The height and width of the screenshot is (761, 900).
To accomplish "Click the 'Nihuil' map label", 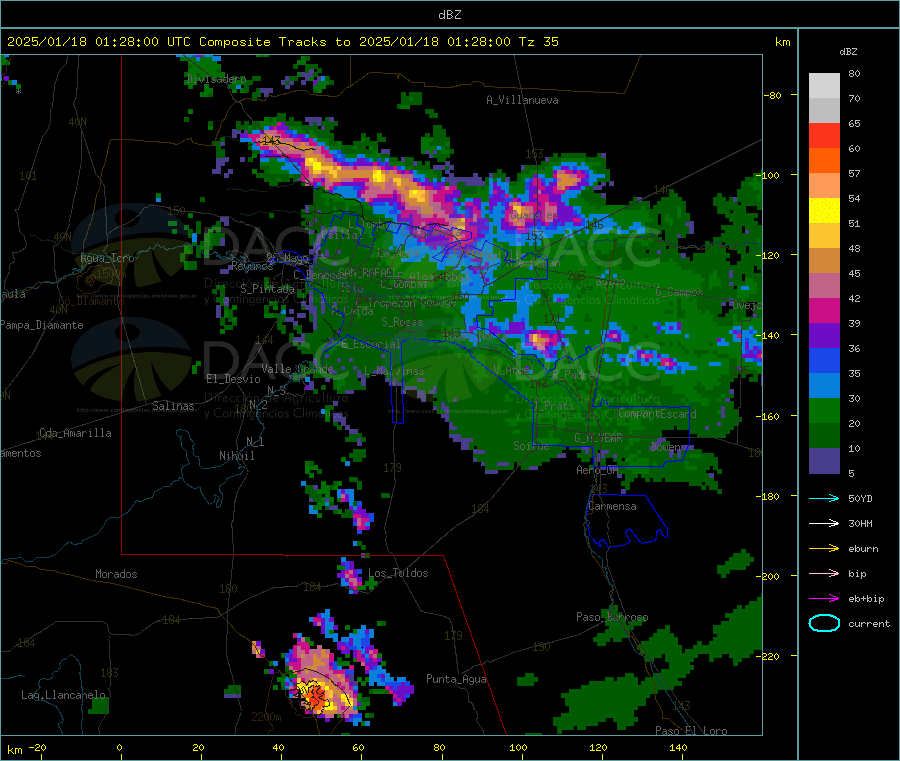I will (236, 456).
